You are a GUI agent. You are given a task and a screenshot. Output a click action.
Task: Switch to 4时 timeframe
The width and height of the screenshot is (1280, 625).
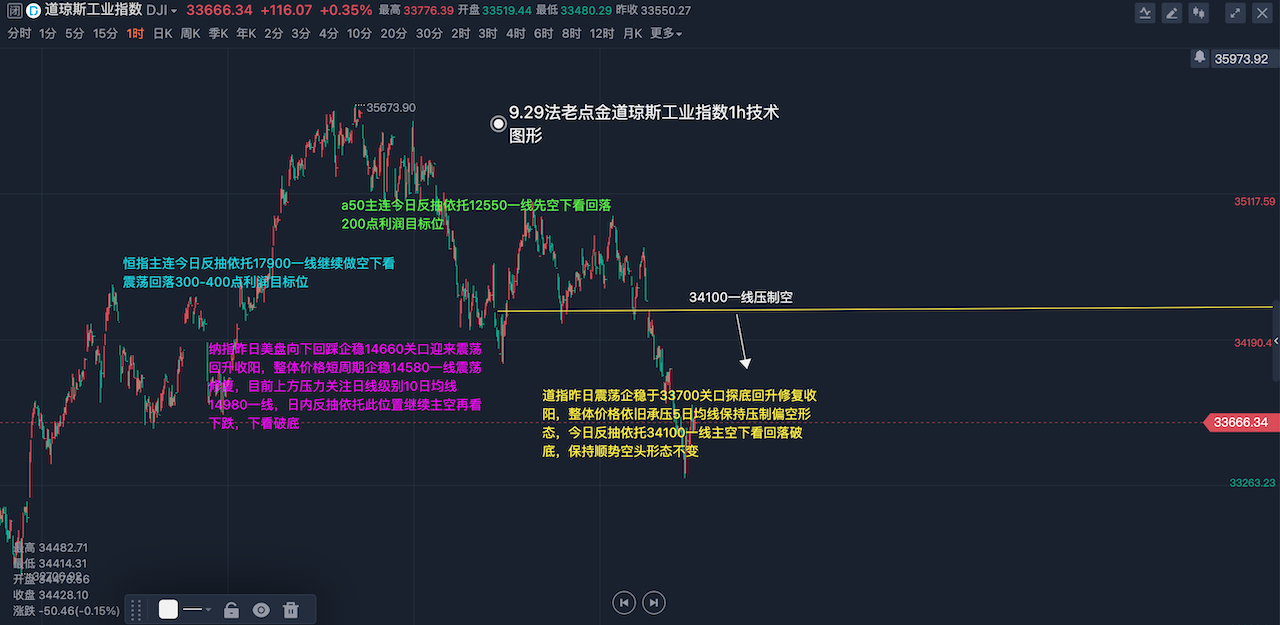click(516, 33)
